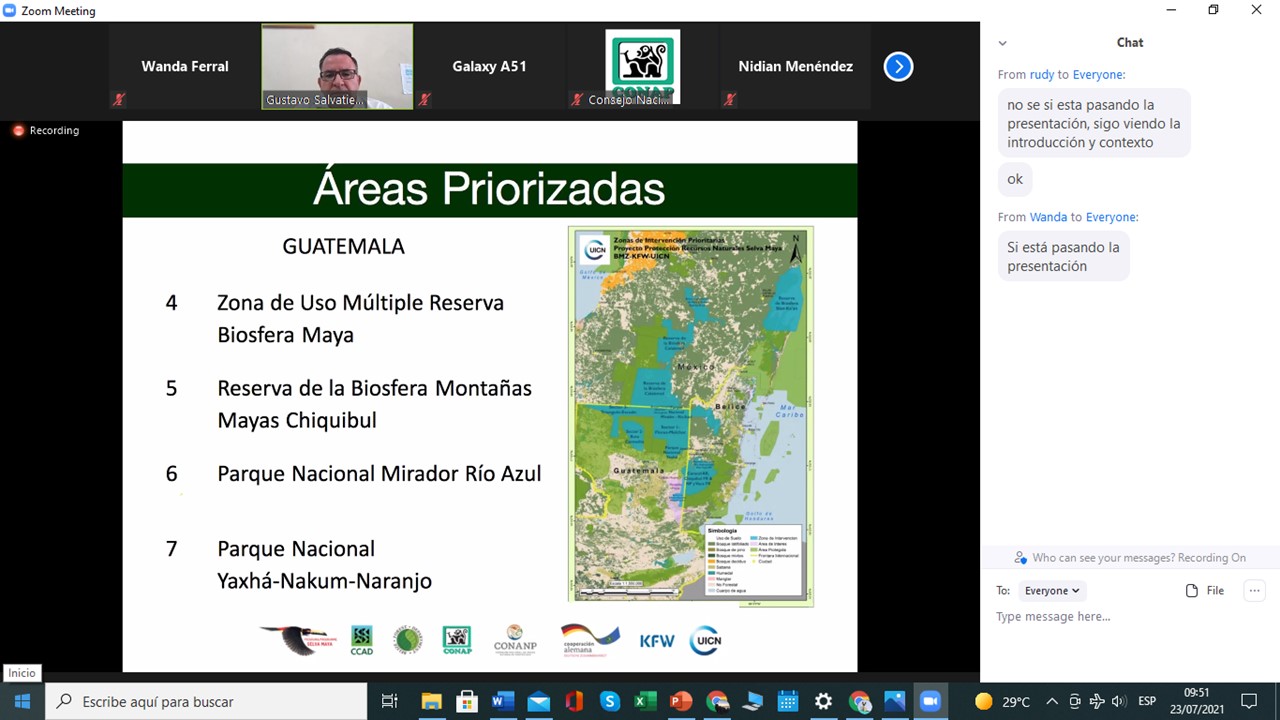Click Galaxy A51's muted microphone icon
Screen dimensions: 1280x720
coord(425,99)
